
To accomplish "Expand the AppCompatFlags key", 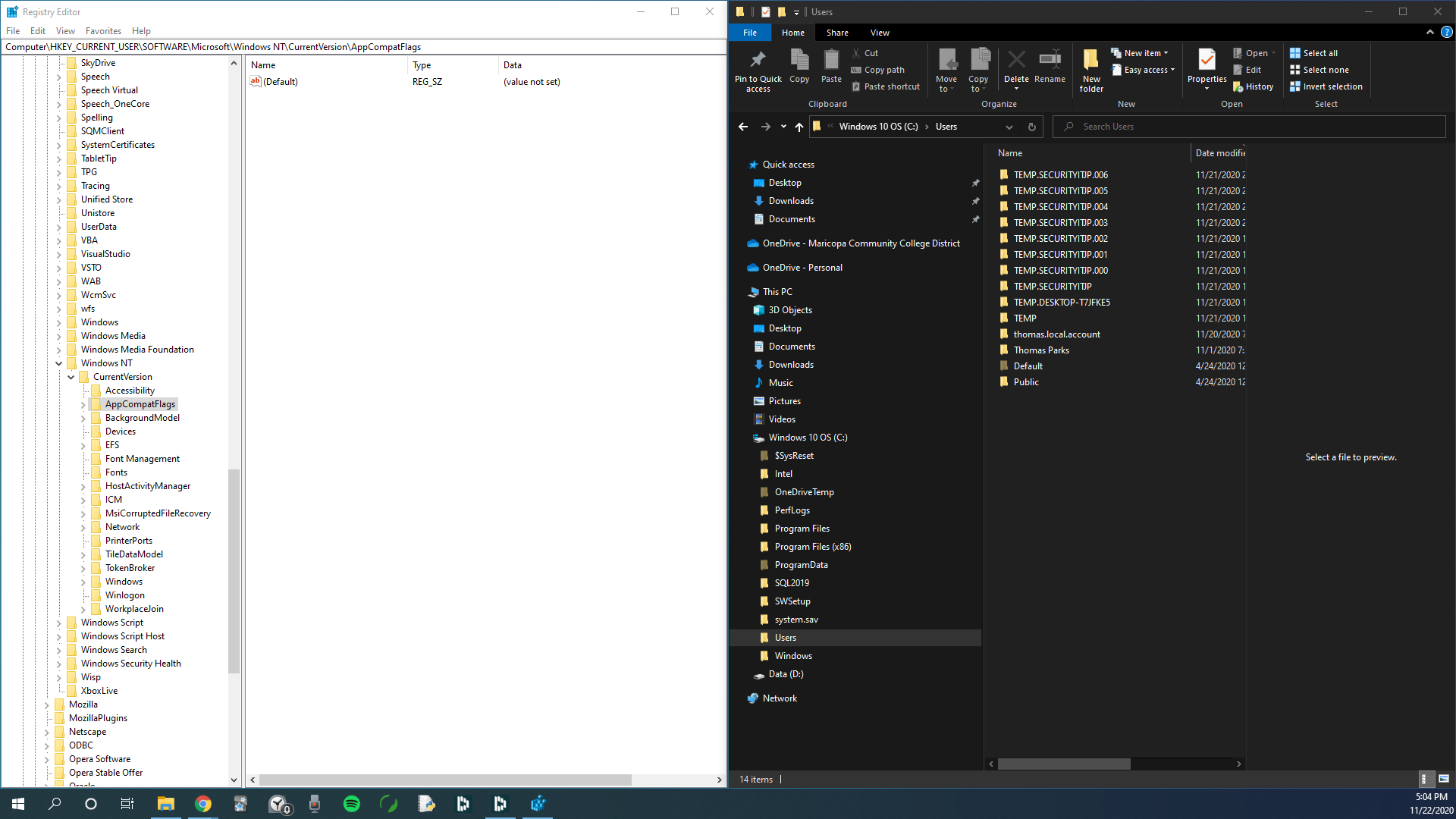I will click(83, 405).
